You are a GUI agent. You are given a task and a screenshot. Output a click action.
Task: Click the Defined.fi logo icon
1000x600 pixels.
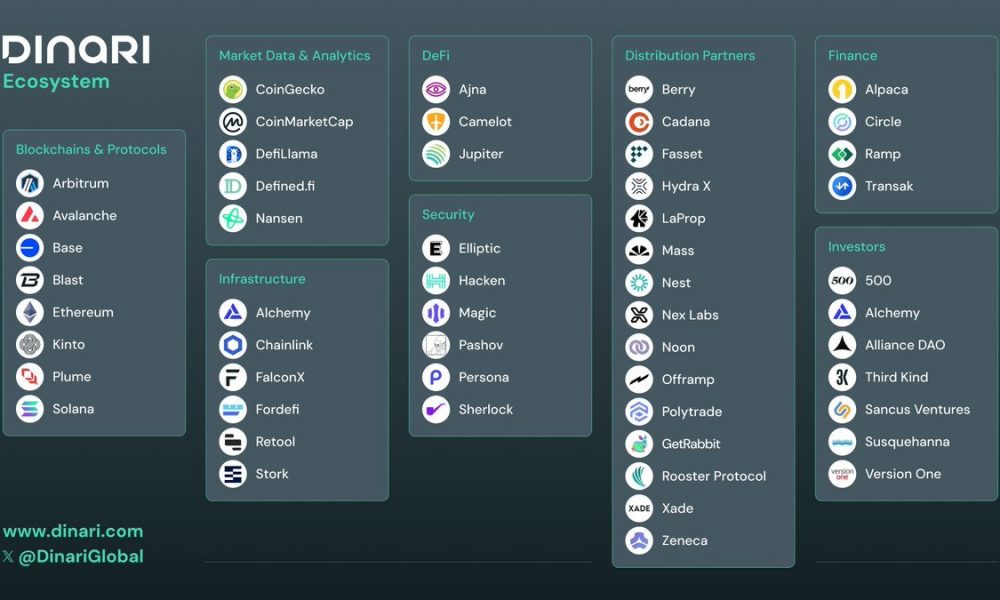233,186
